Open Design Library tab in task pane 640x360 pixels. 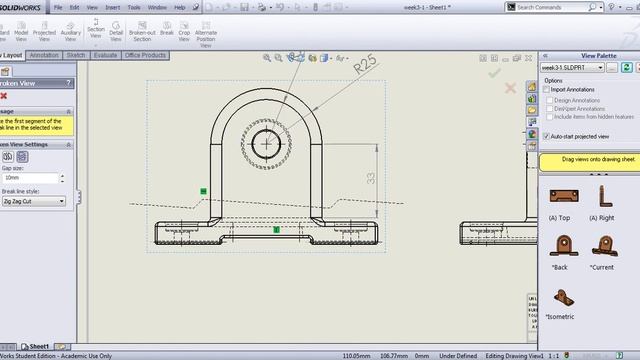pyautogui.click(x=532, y=99)
